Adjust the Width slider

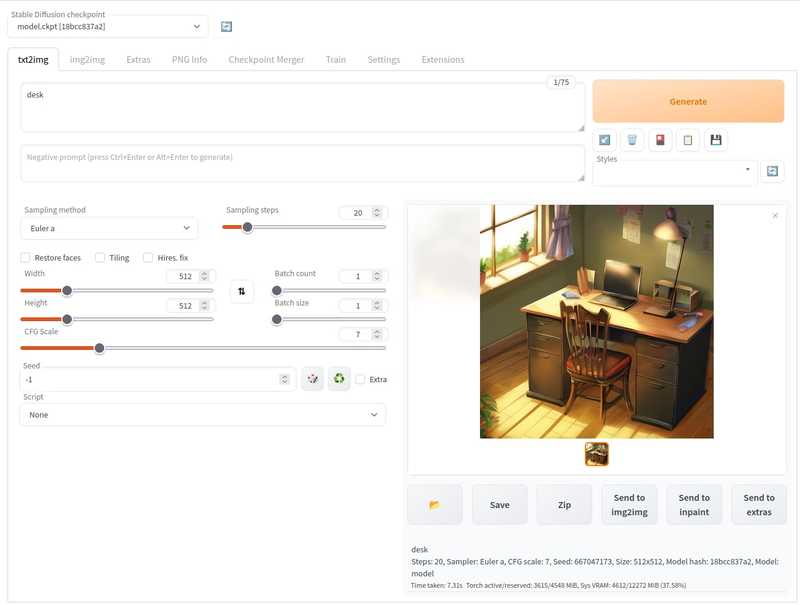tap(117, 290)
